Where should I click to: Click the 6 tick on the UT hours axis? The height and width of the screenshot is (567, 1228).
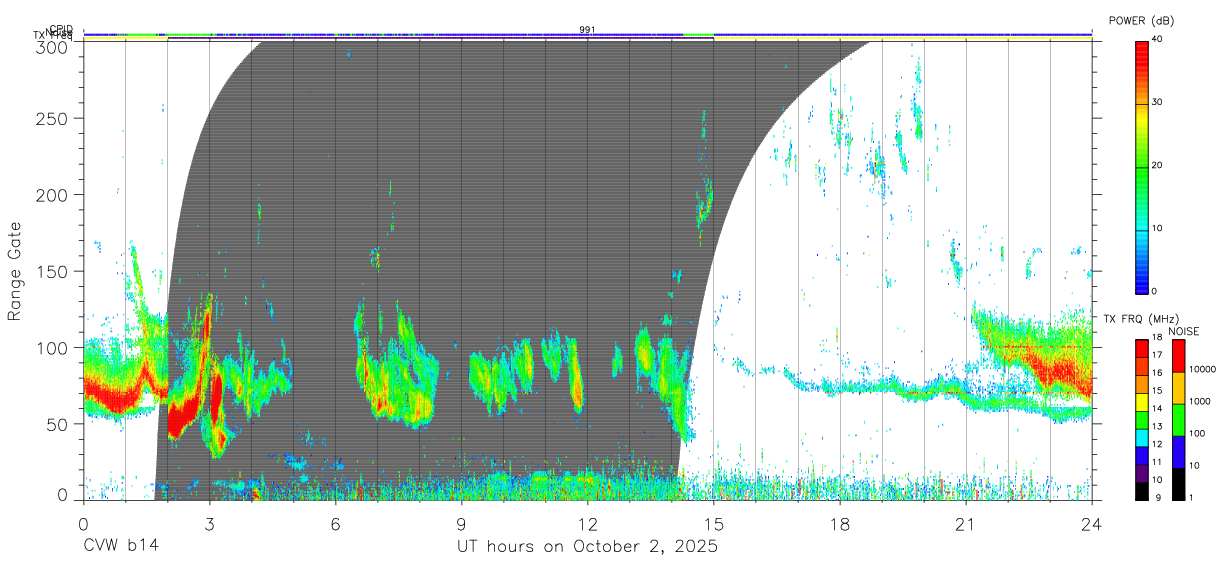point(335,523)
